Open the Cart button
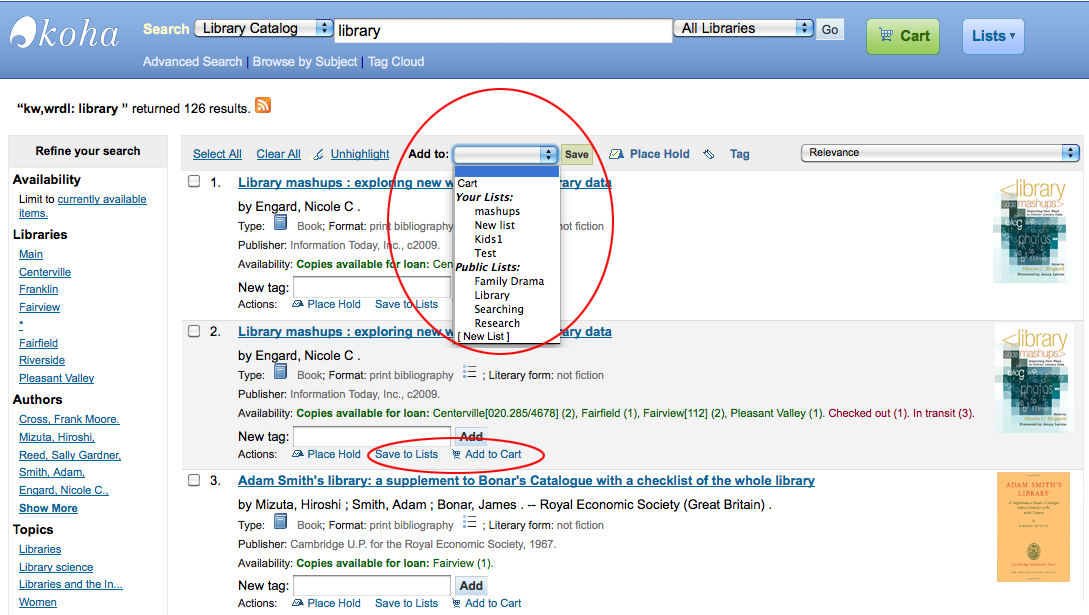The width and height of the screenshot is (1089, 615). [x=903, y=36]
